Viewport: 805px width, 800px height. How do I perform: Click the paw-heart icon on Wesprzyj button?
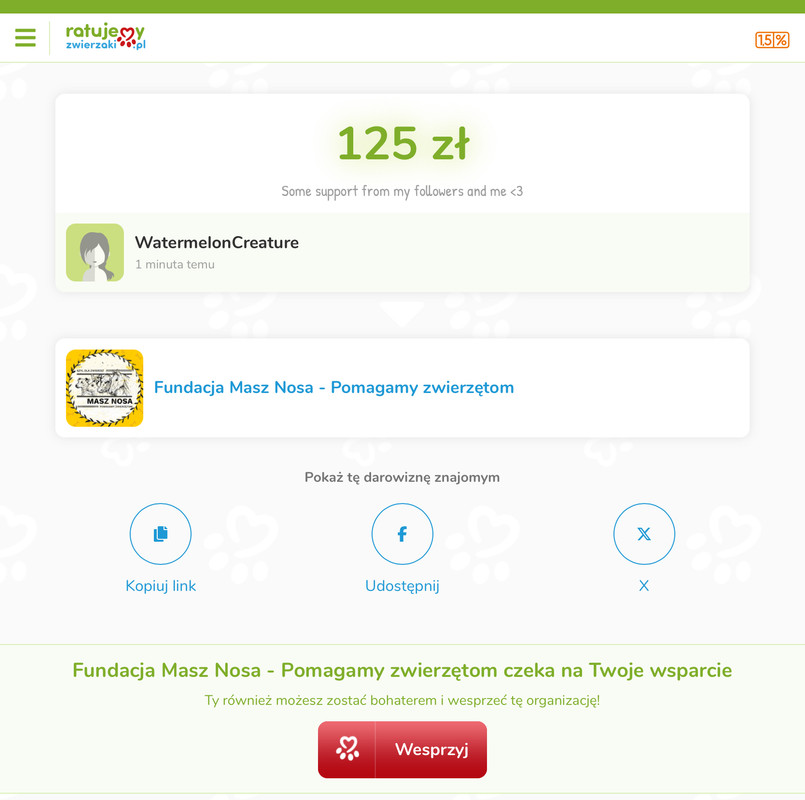pyautogui.click(x=347, y=749)
